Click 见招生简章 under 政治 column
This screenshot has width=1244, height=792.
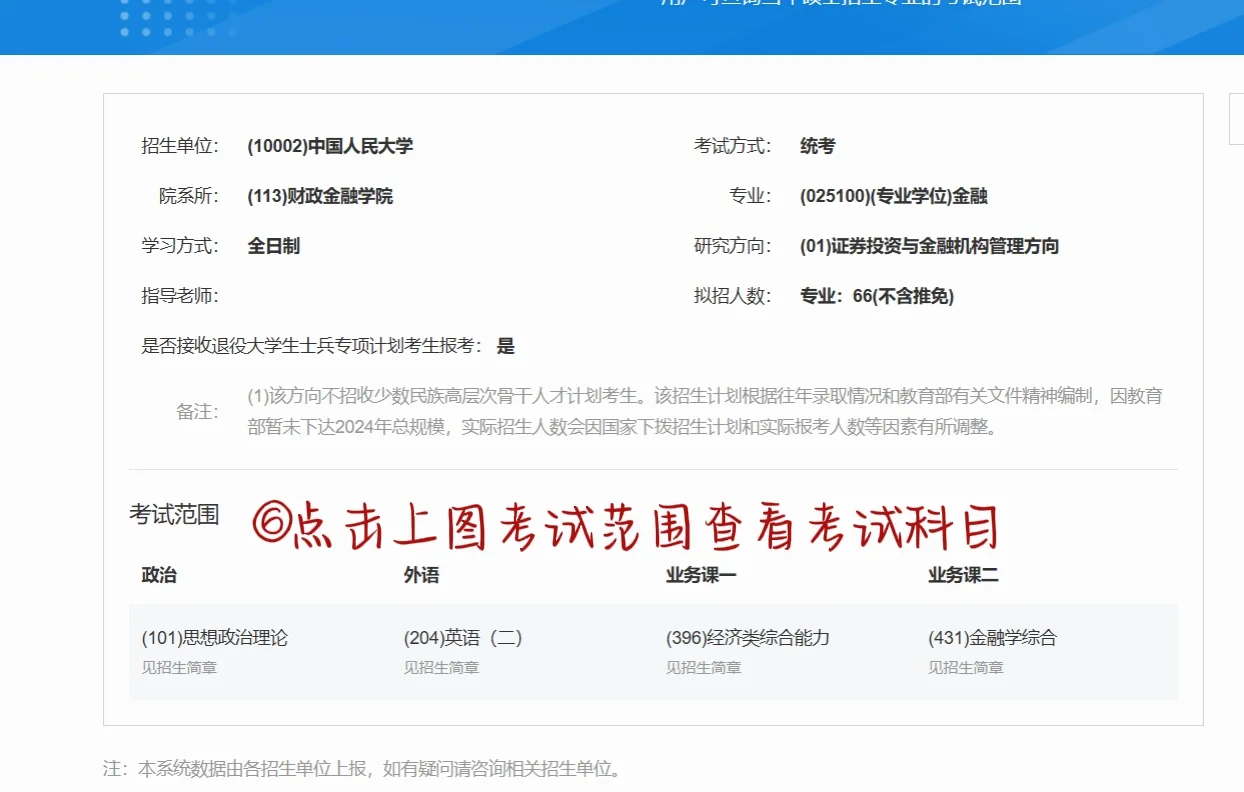click(x=176, y=667)
